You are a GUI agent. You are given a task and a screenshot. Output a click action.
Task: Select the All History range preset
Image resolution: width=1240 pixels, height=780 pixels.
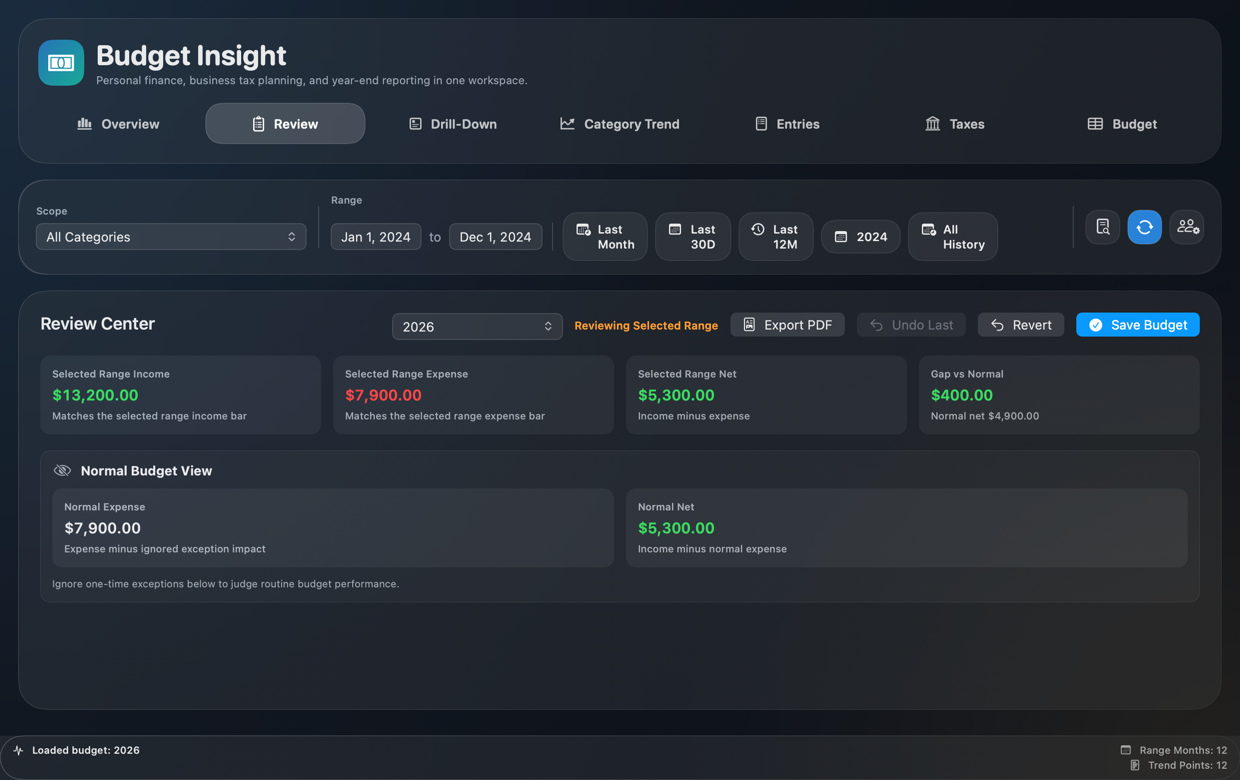click(x=953, y=237)
